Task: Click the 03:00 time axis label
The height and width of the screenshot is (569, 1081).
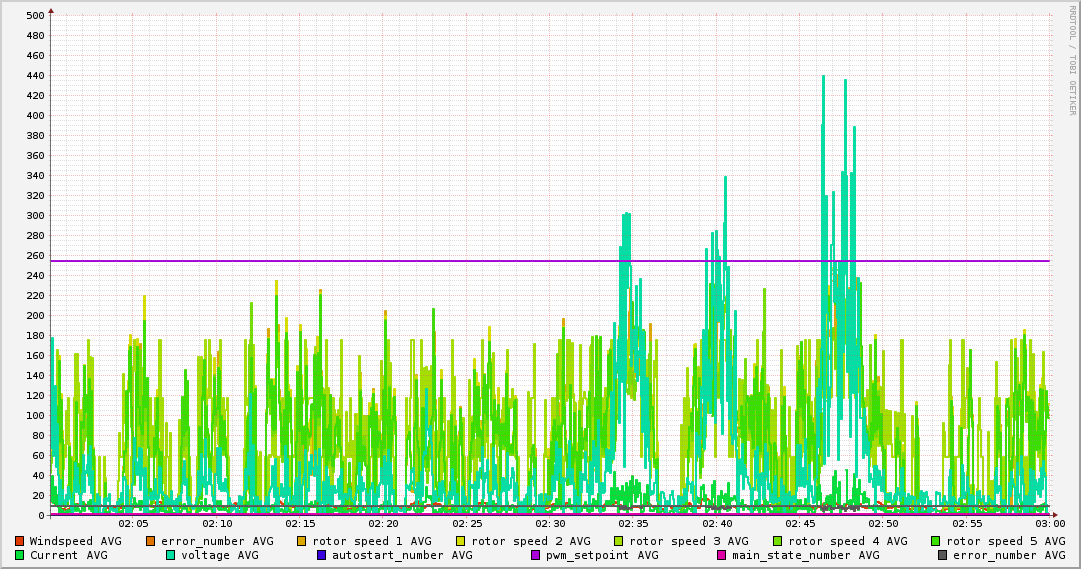Action: pyautogui.click(x=1050, y=523)
